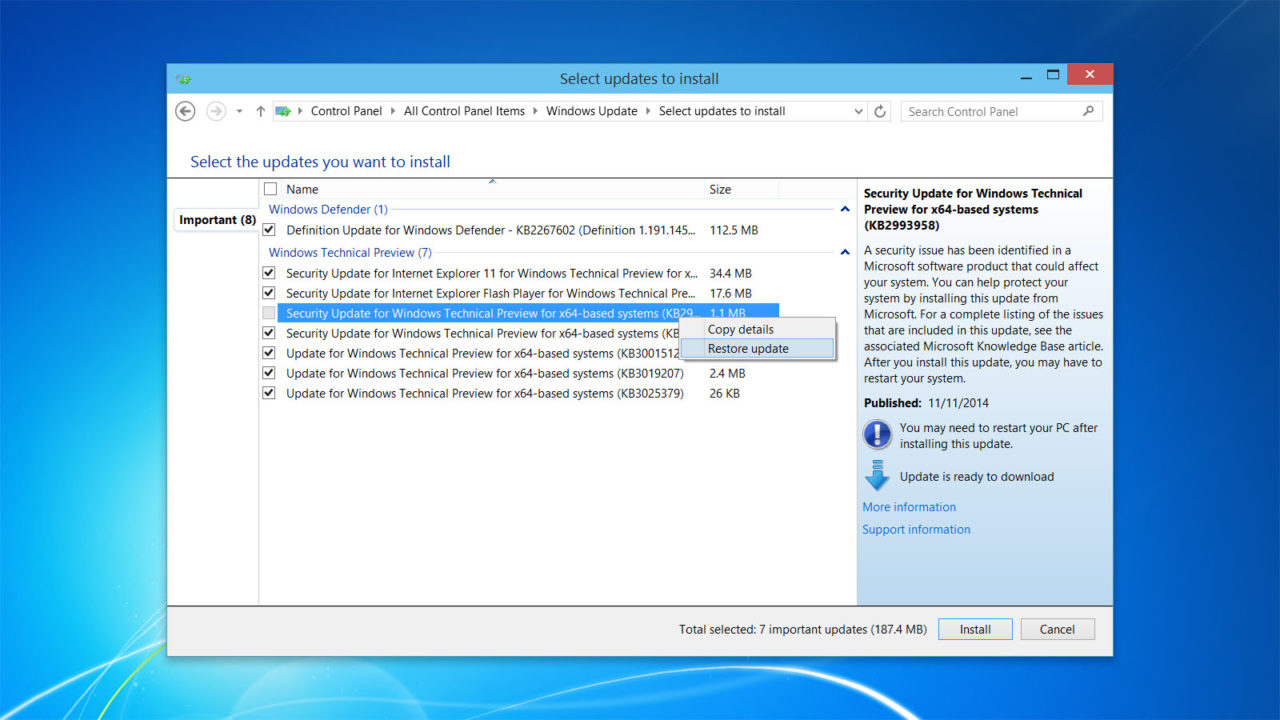Select the Windows Technical Preview (7) group header

click(x=350, y=253)
